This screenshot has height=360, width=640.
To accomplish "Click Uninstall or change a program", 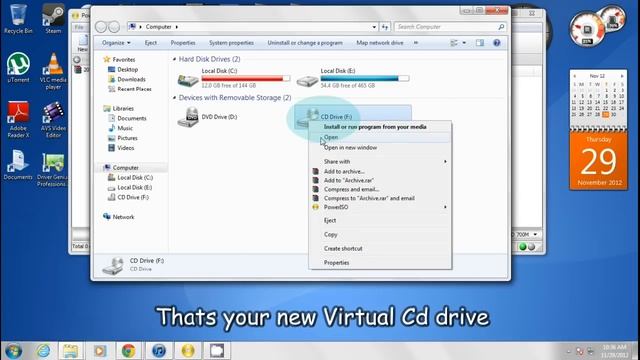I will point(305,43).
